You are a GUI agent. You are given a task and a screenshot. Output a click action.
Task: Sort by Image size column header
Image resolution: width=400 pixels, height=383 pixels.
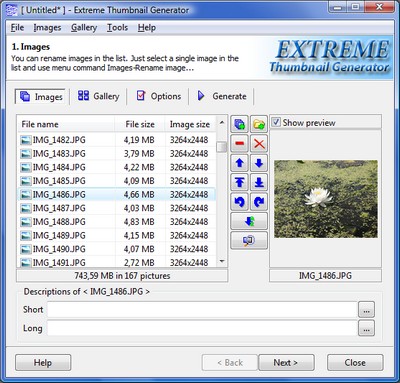tap(190, 124)
